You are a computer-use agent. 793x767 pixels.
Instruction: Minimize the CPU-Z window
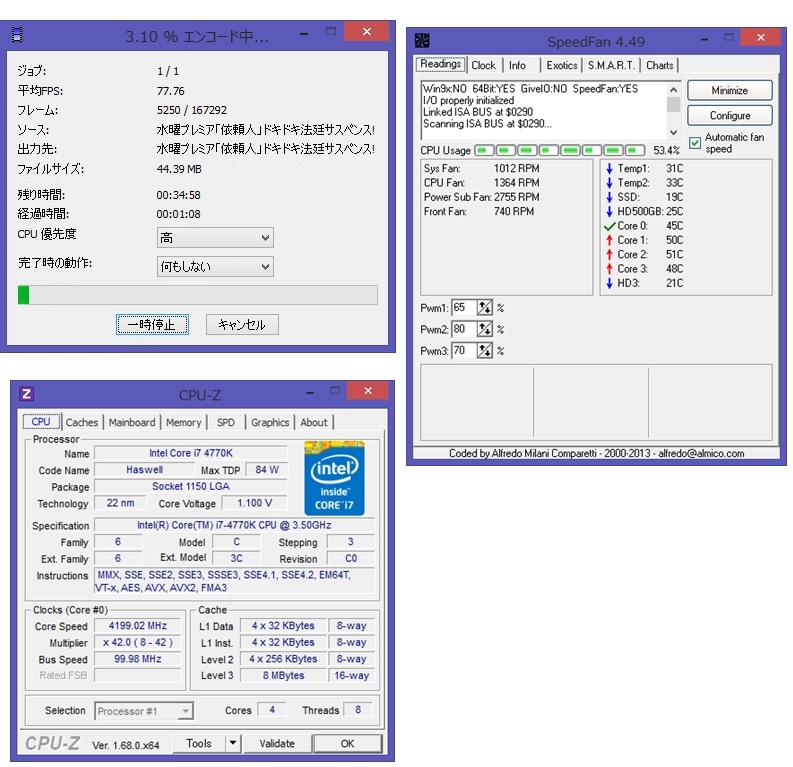tap(310, 392)
